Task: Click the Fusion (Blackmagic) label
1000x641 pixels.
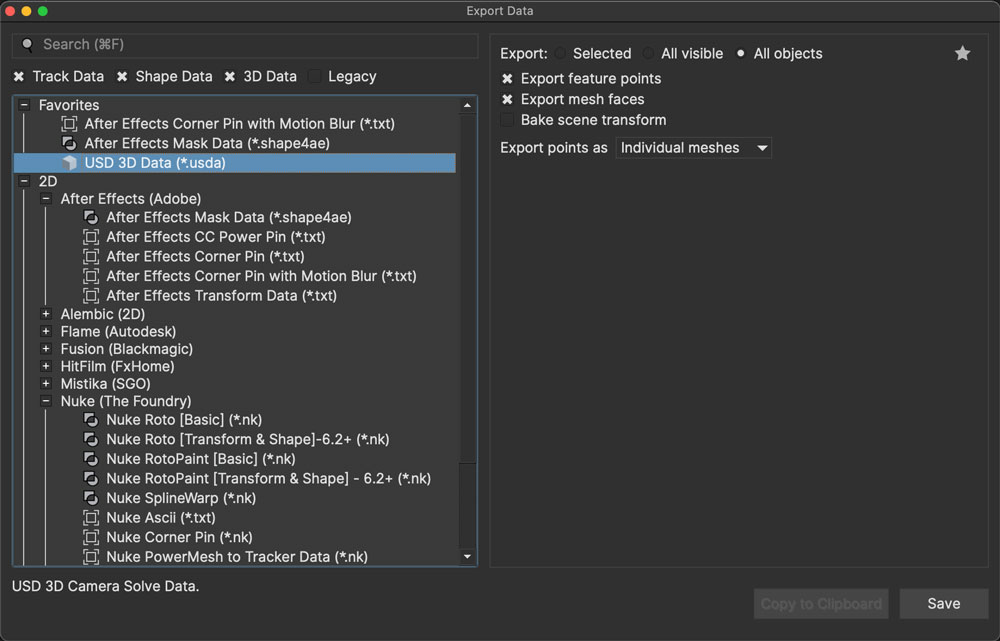Action: [x=126, y=348]
